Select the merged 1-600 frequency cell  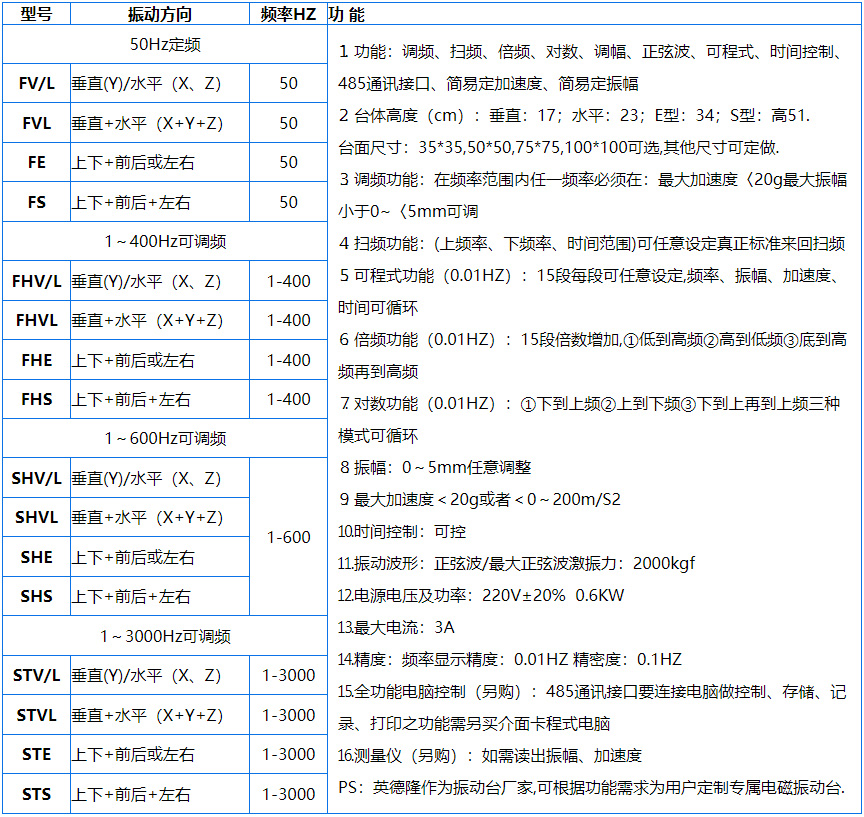pyautogui.click(x=288, y=537)
